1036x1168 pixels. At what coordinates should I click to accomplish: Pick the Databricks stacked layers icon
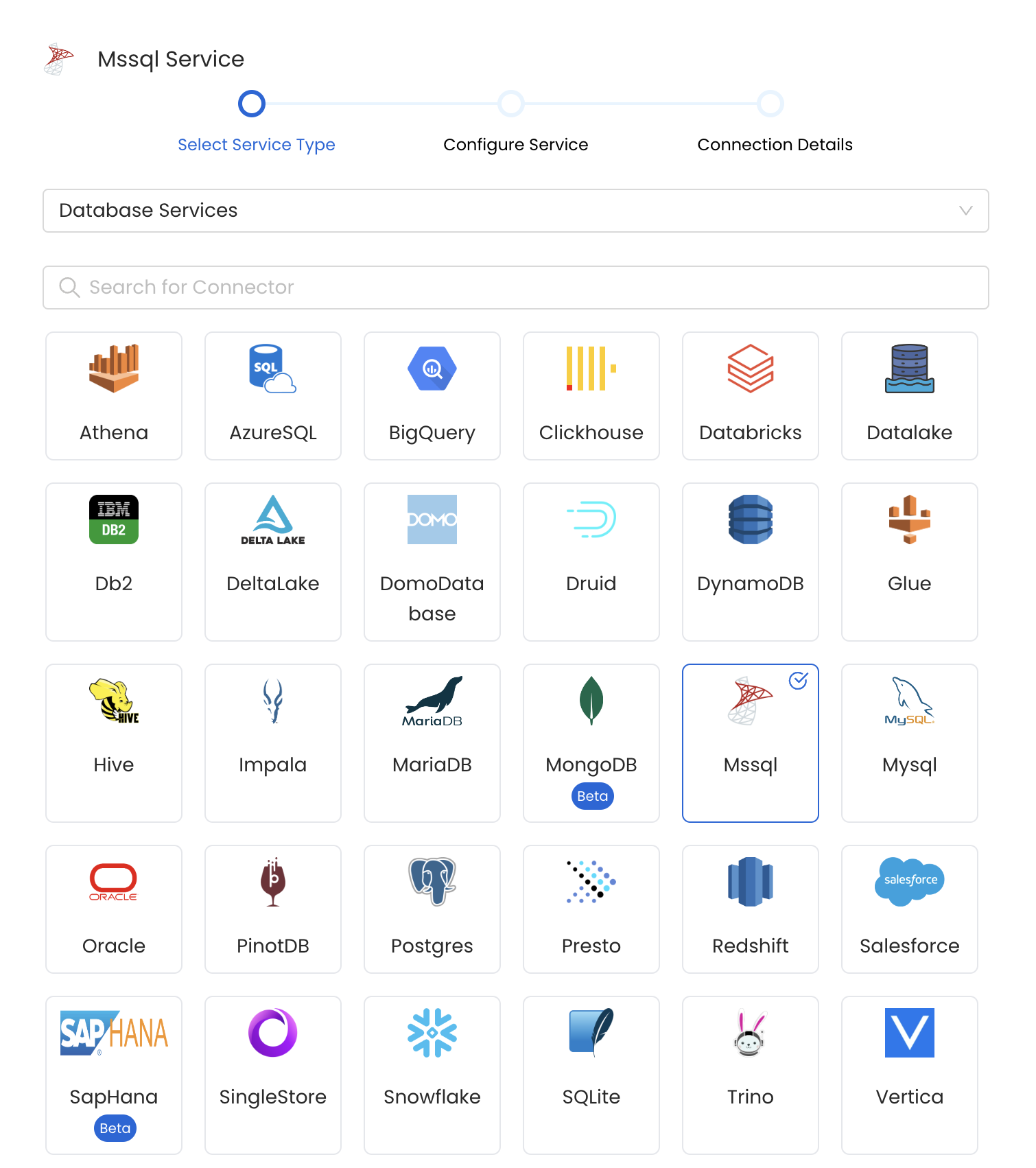750,369
